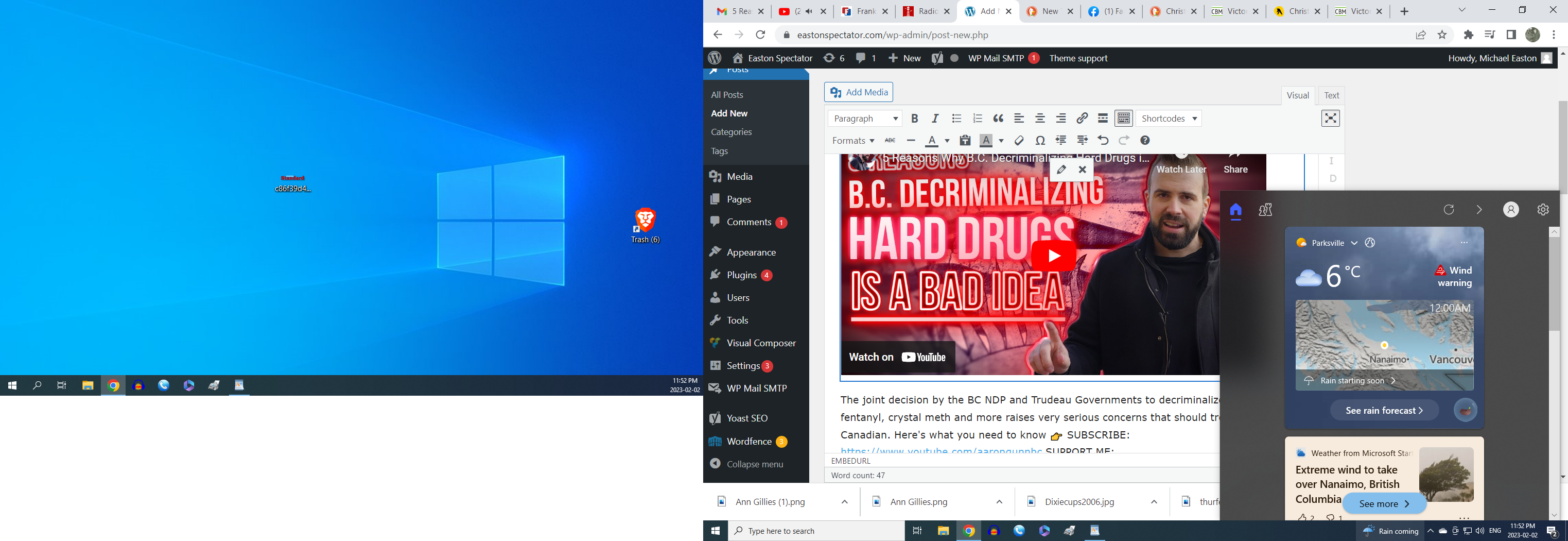Enable distraction-free writing mode

(1331, 118)
